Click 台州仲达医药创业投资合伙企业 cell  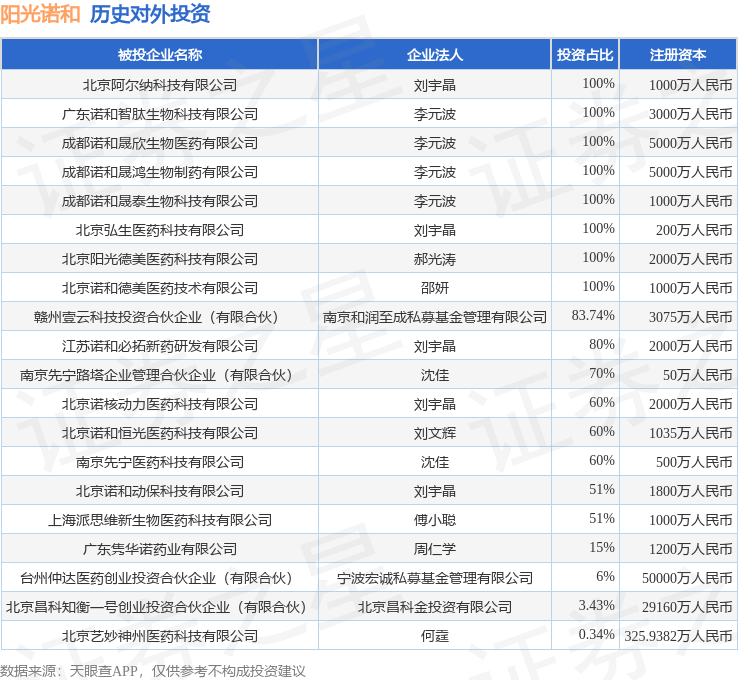pos(160,578)
